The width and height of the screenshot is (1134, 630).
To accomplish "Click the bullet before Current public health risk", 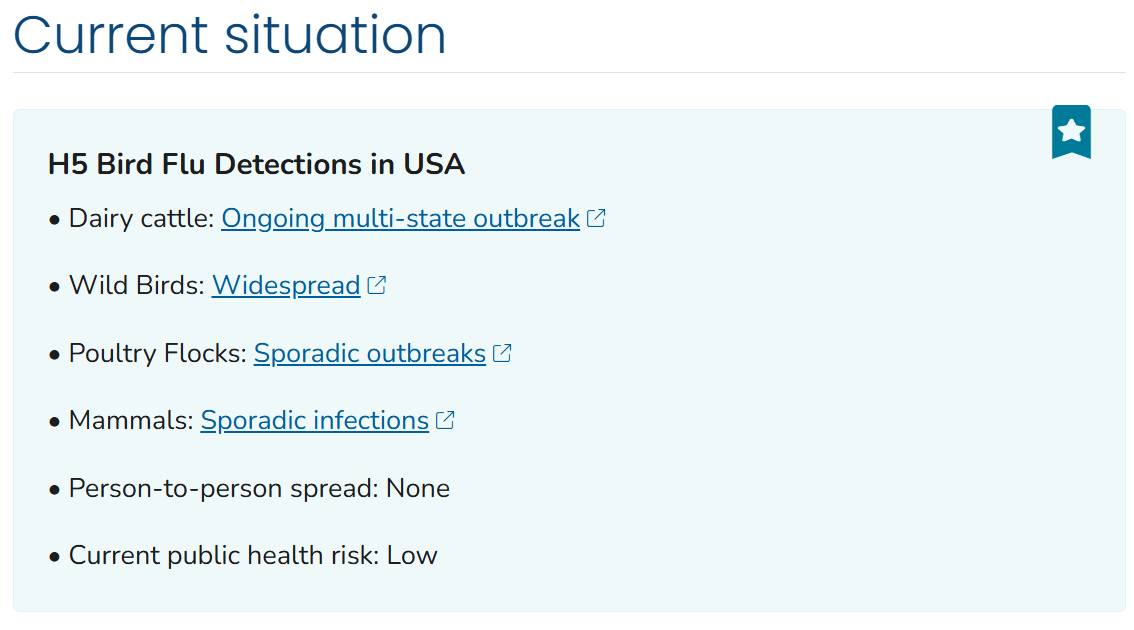I will click(54, 557).
